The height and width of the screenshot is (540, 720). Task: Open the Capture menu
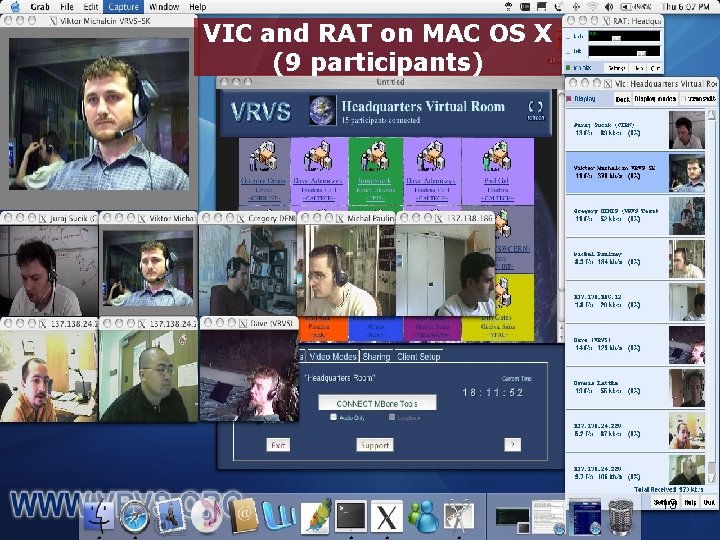tap(123, 6)
